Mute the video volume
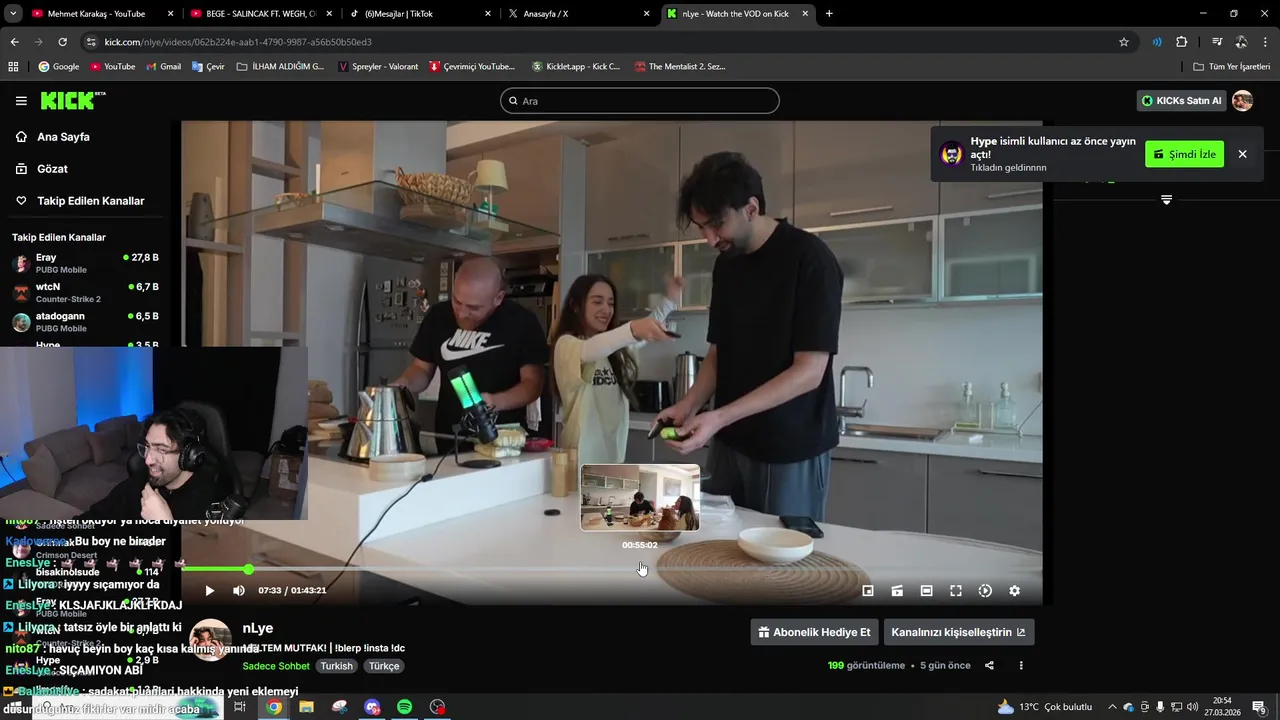Viewport: 1280px width, 720px height. 239,591
